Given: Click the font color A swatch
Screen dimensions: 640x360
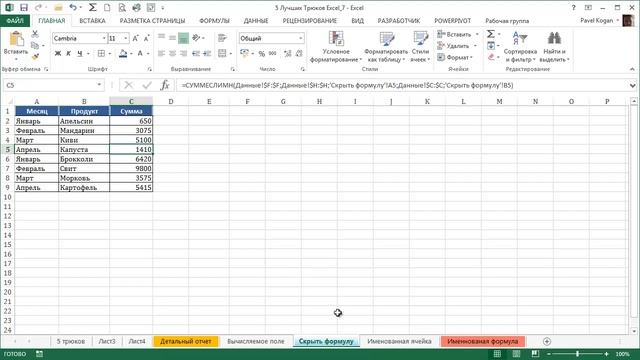Looking at the screenshot, I should (140, 53).
